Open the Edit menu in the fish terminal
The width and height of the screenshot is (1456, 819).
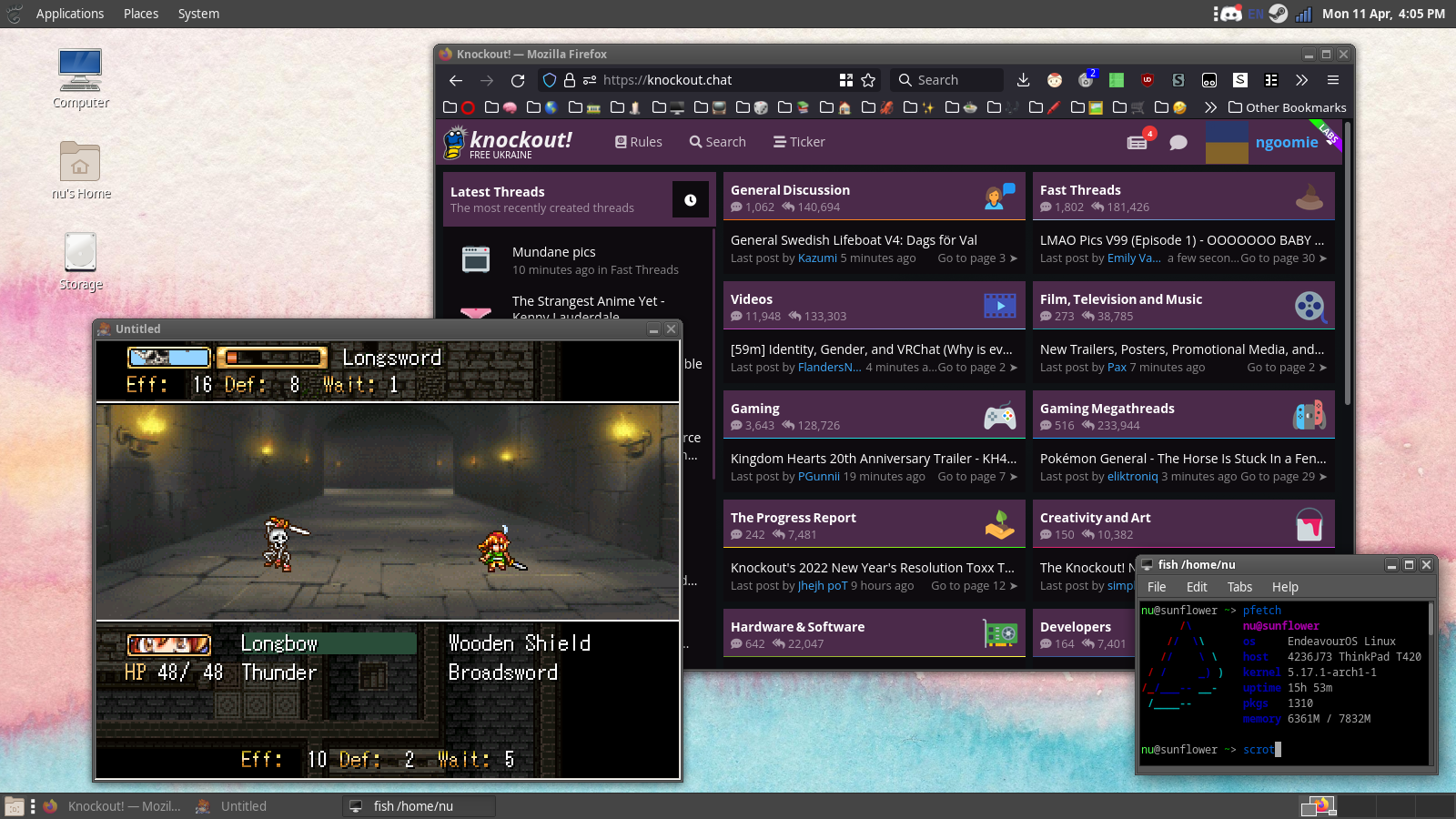1197,587
